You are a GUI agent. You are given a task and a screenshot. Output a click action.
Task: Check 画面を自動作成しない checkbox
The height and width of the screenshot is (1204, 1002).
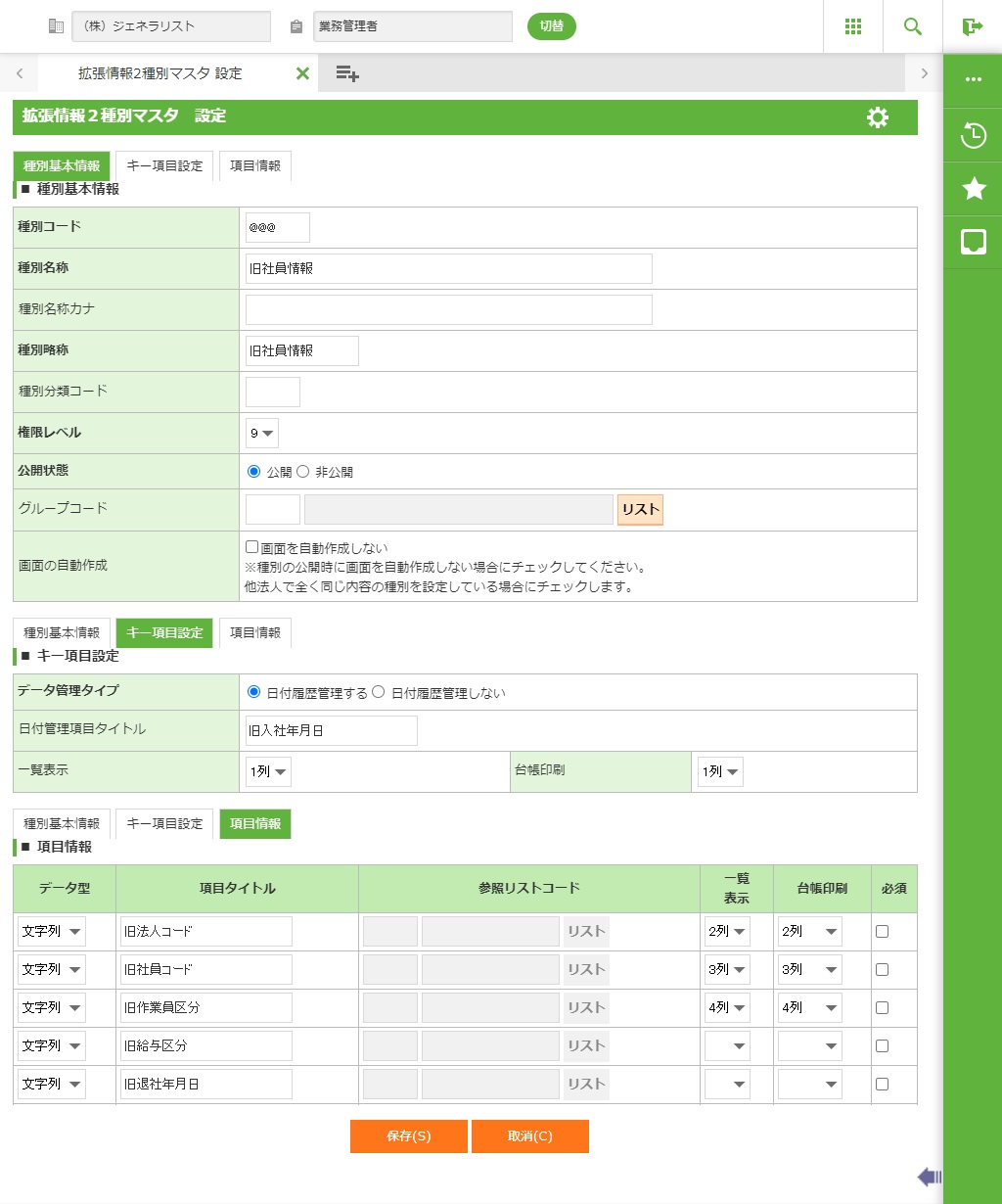[251, 547]
